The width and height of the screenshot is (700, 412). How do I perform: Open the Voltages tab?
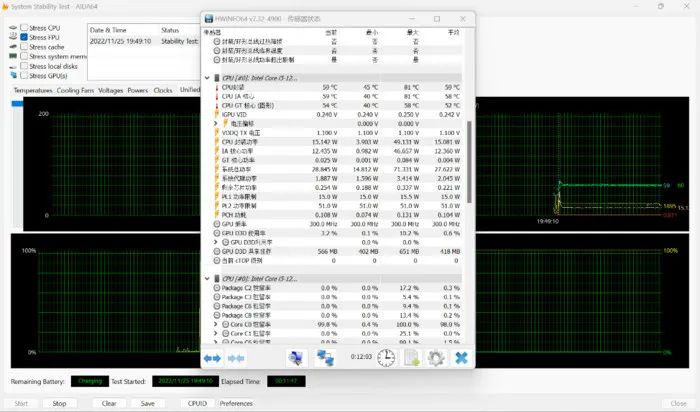[x=110, y=90]
